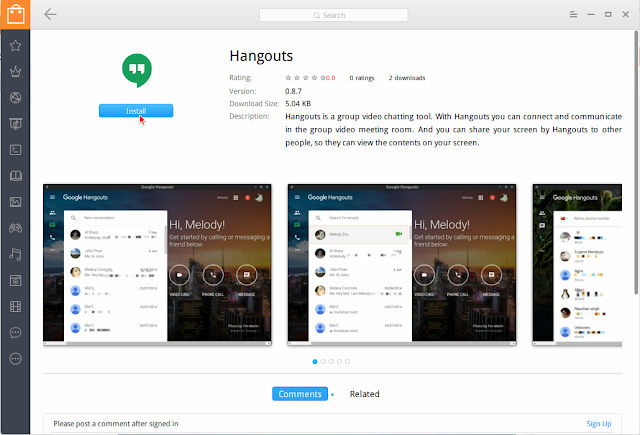Click the Sign Up link
Screen dimensions: 640x435
tap(599, 424)
